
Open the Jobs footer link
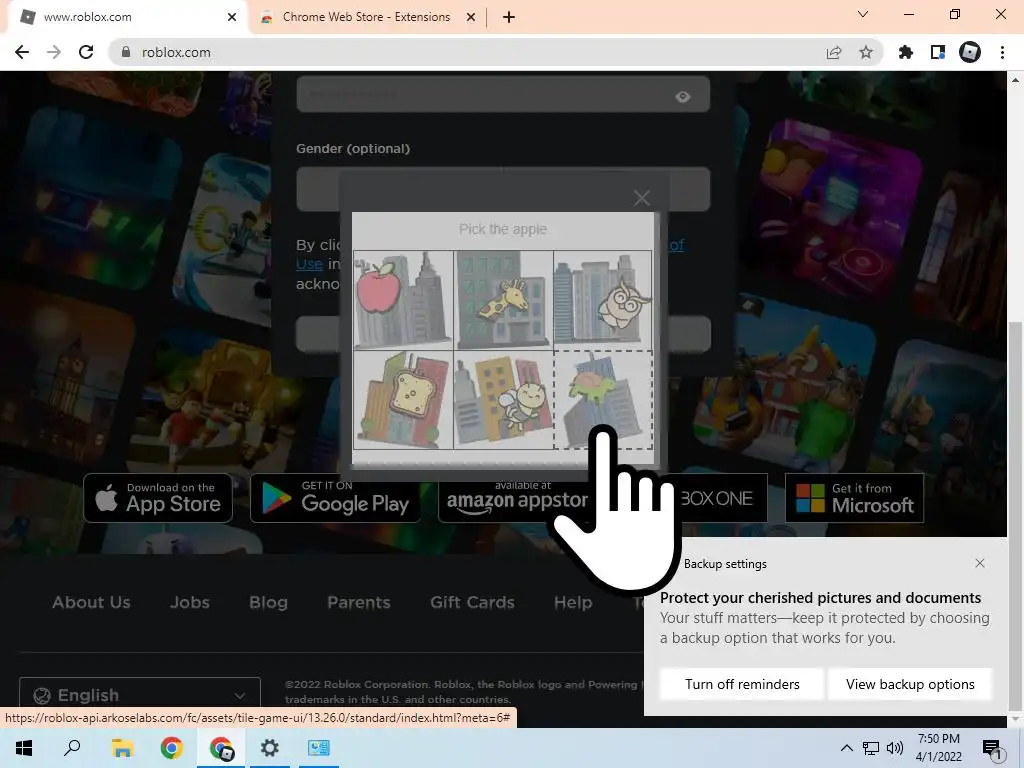pyautogui.click(x=190, y=602)
